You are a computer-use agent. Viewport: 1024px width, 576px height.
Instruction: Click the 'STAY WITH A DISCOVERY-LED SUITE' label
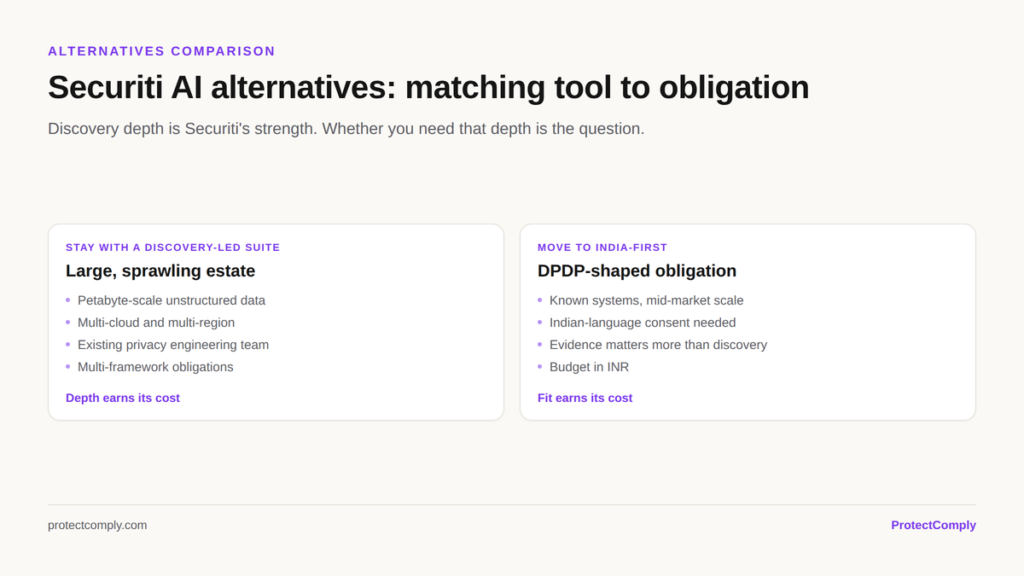coord(172,248)
